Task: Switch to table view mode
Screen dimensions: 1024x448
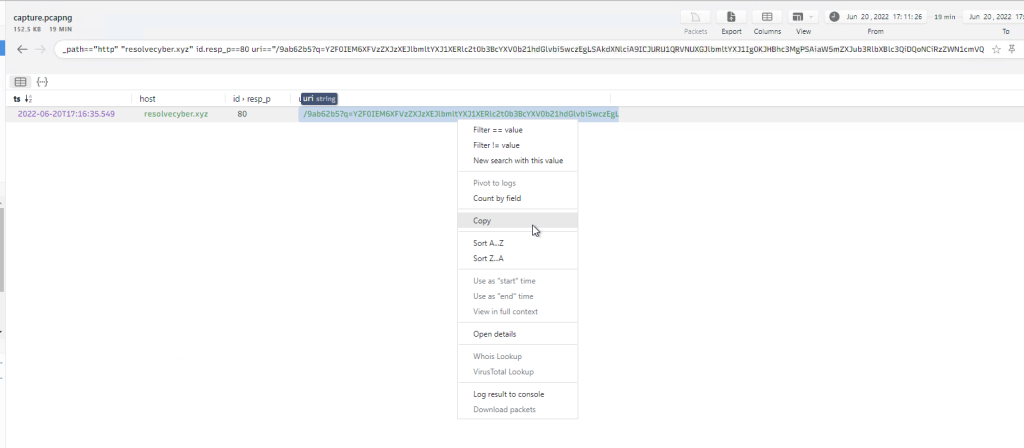Action: [20, 81]
